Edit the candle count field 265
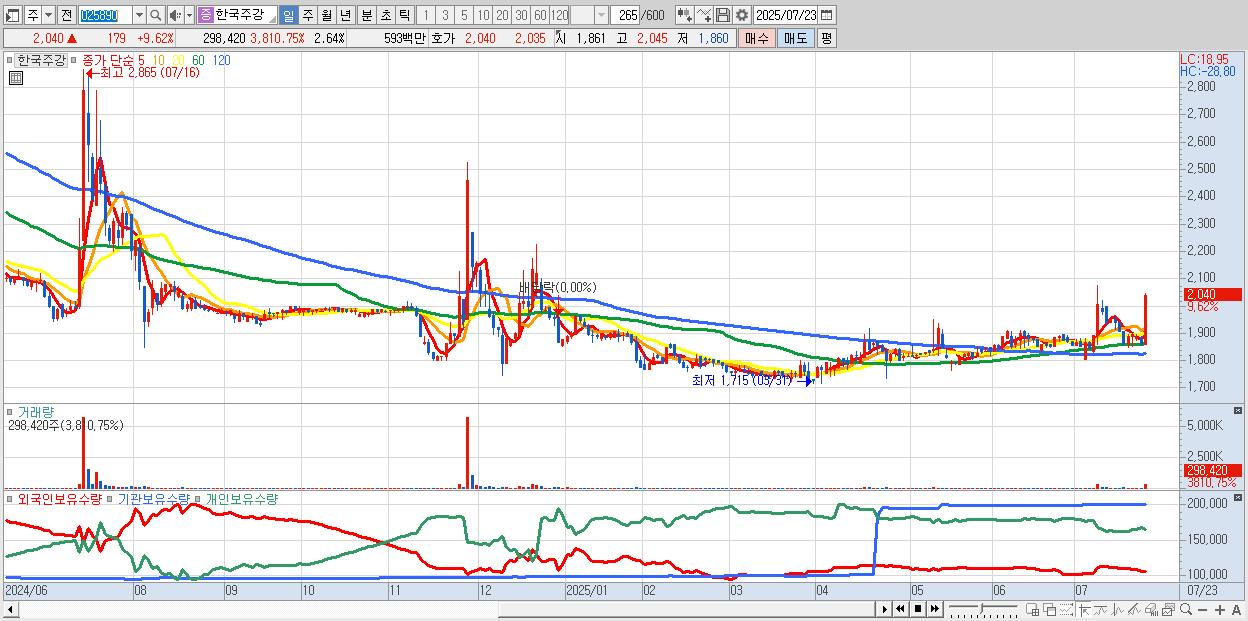This screenshot has width=1248, height=621. (625, 15)
